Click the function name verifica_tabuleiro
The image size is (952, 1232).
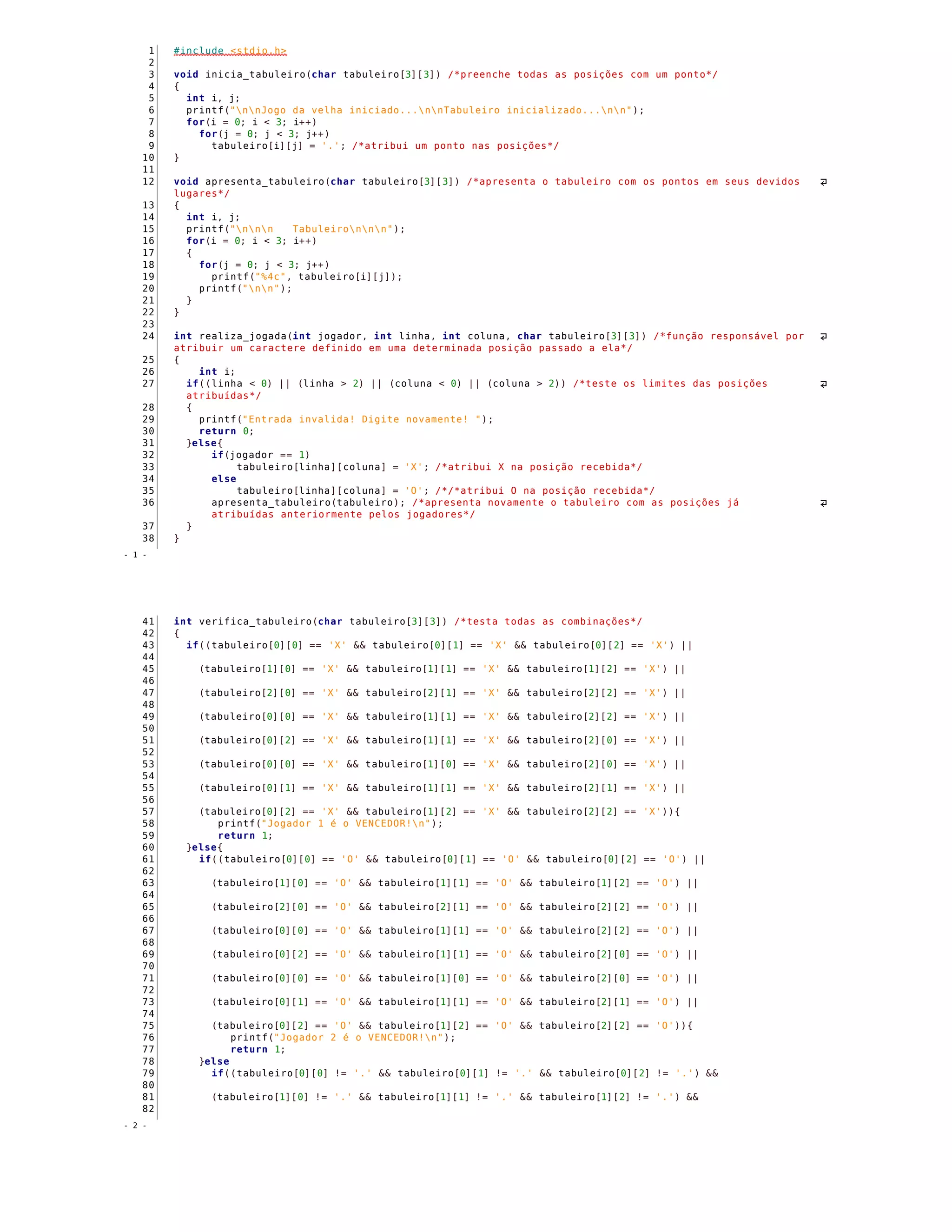click(x=256, y=621)
